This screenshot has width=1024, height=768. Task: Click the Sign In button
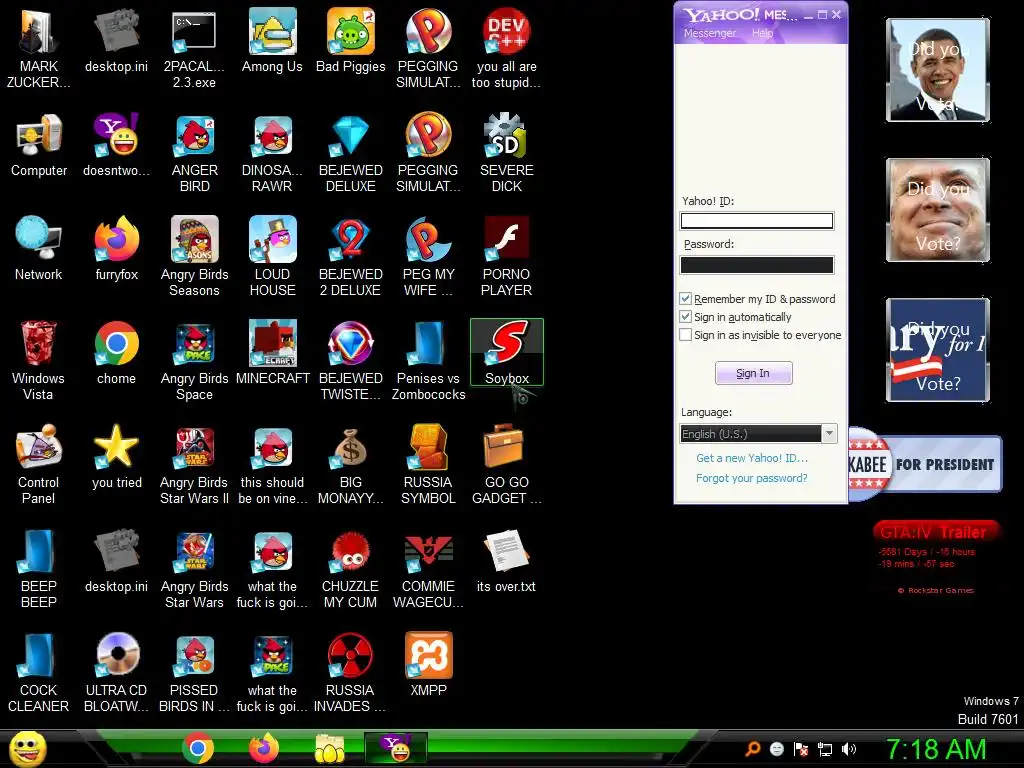point(753,373)
